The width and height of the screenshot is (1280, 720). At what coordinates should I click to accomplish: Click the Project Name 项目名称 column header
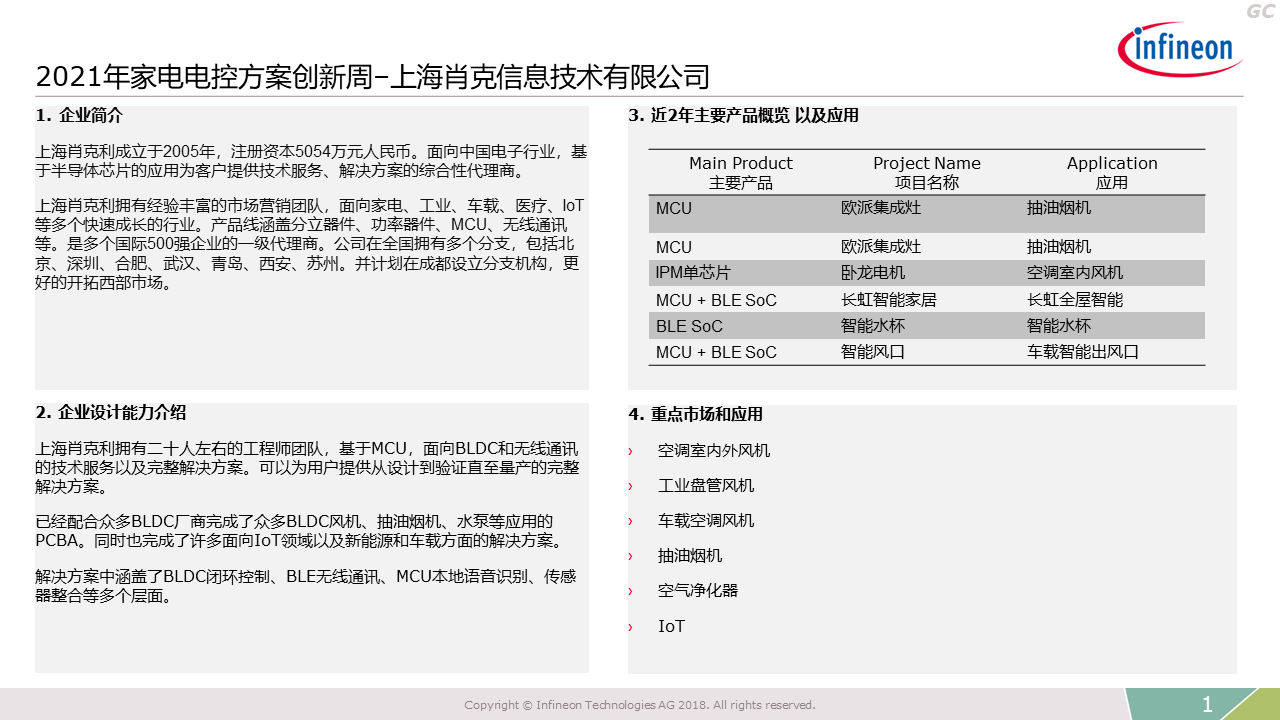[x=927, y=173]
